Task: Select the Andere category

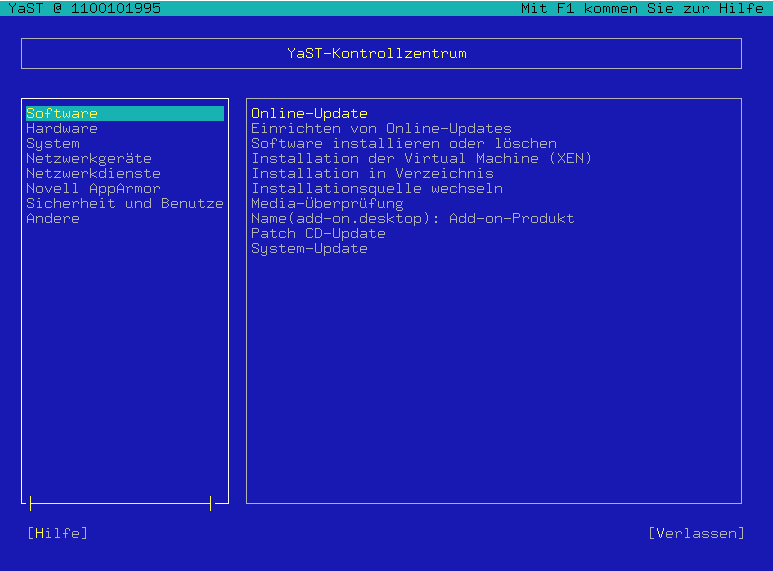Action: click(x=53, y=218)
